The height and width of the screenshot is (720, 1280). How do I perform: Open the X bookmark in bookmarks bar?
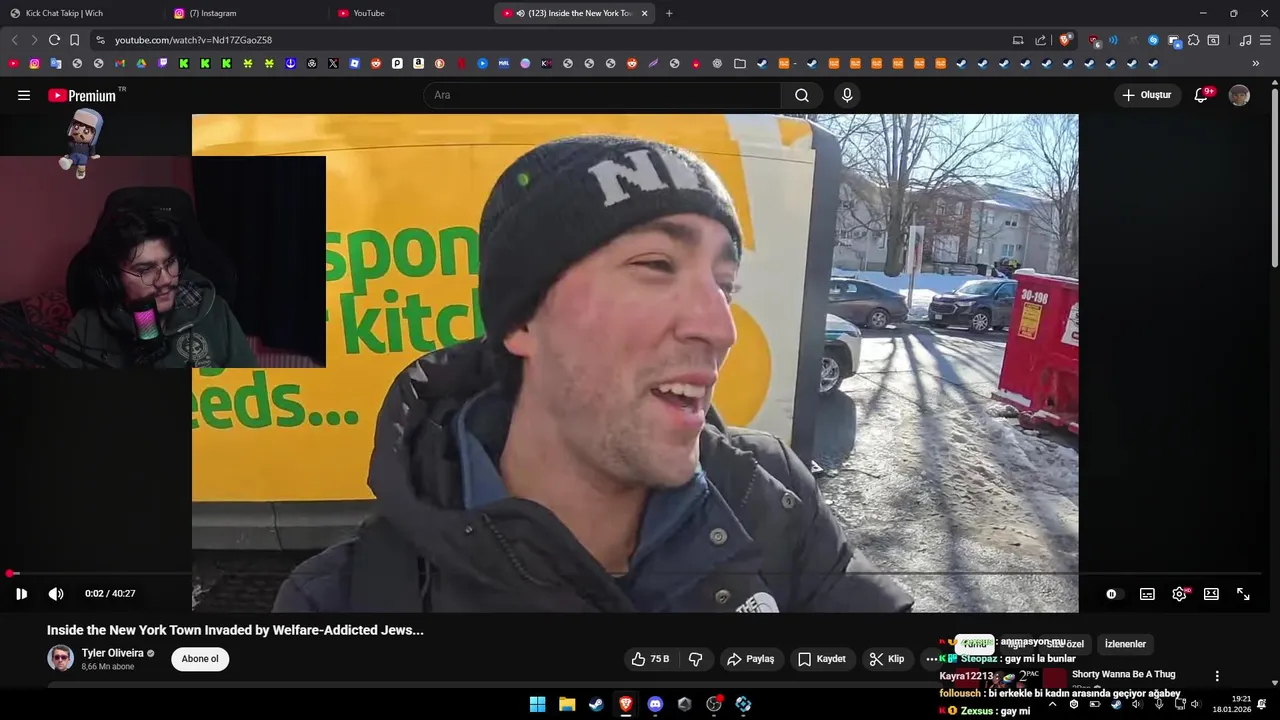coord(333,63)
